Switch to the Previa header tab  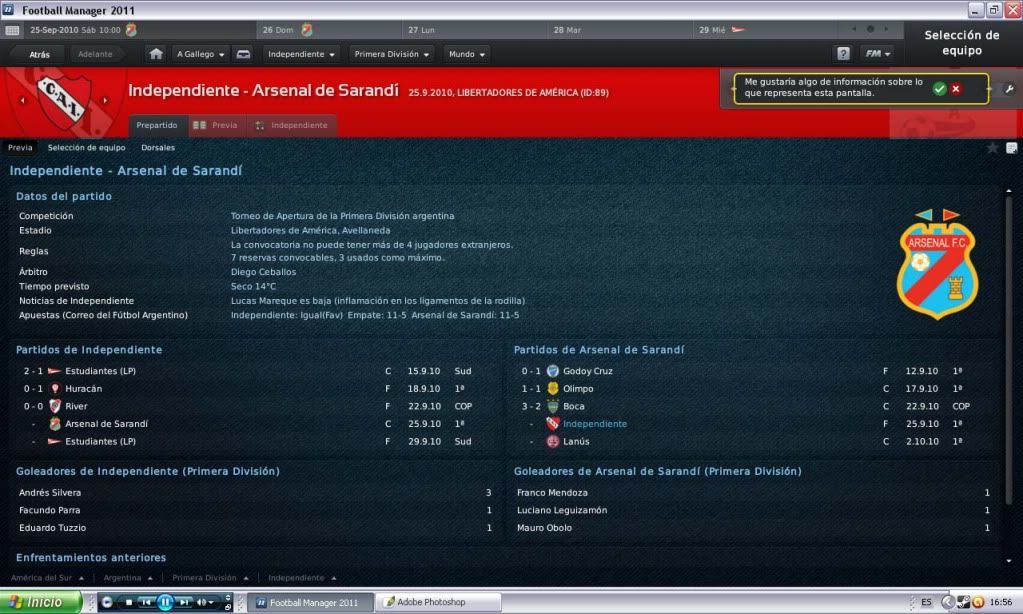pos(215,125)
